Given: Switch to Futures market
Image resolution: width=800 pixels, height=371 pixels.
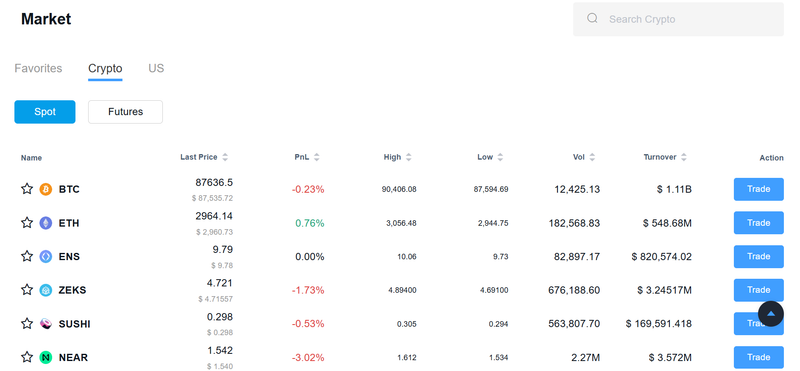Looking at the screenshot, I should (x=126, y=112).
